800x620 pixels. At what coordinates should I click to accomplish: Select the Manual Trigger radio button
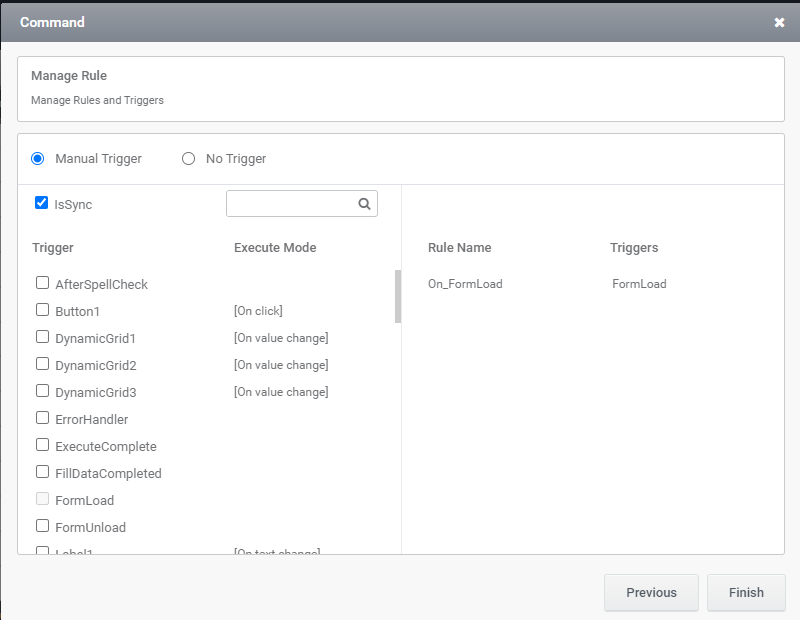pyautogui.click(x=38, y=158)
